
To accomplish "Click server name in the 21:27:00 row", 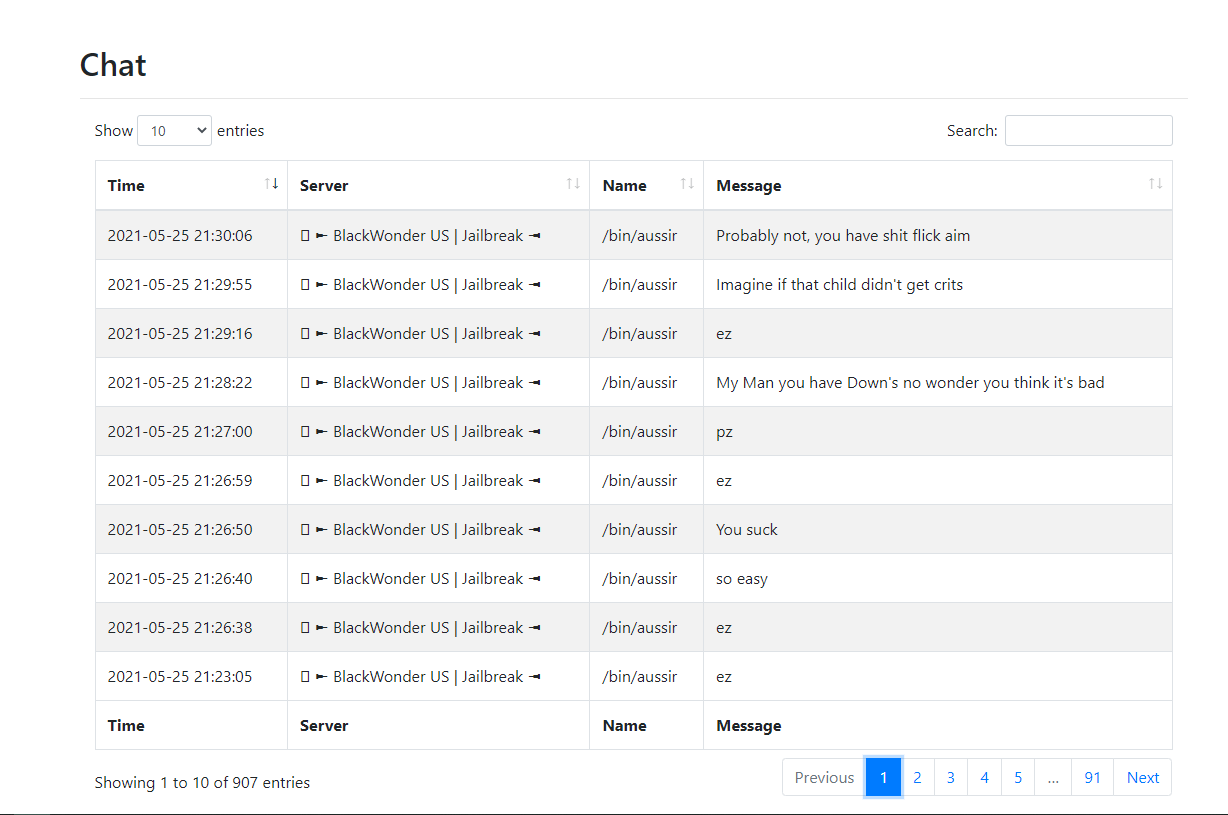I will (421, 432).
